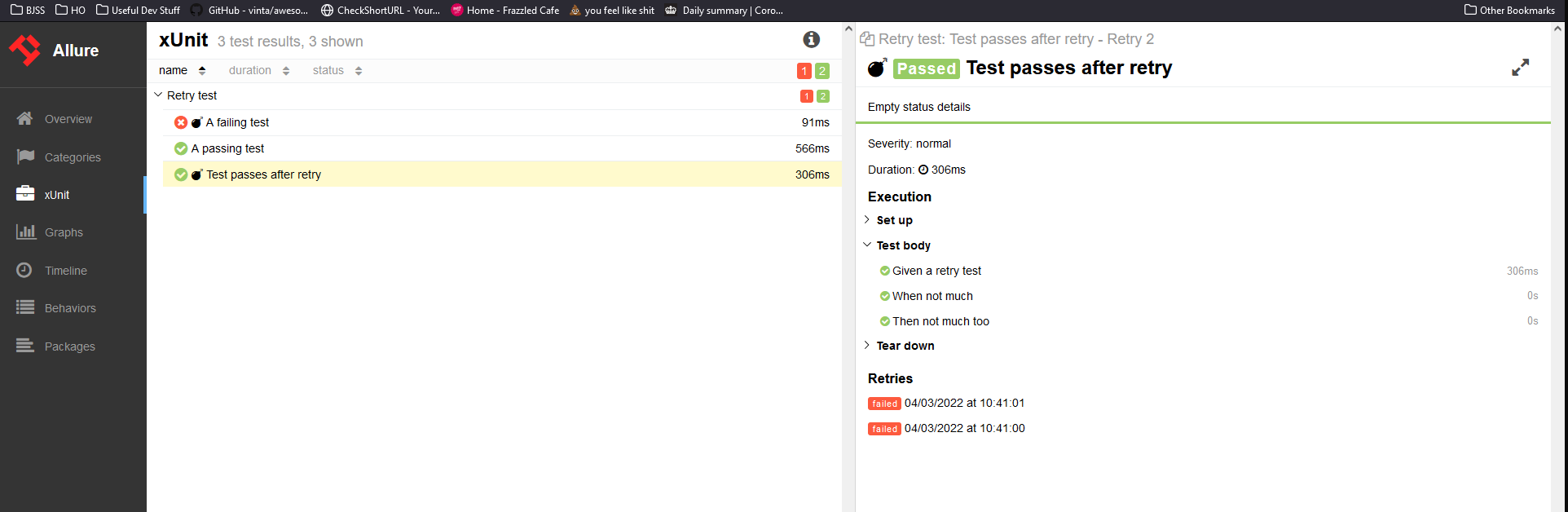Click the duration clock icon
This screenshot has width=1568, height=512.
tap(923, 170)
